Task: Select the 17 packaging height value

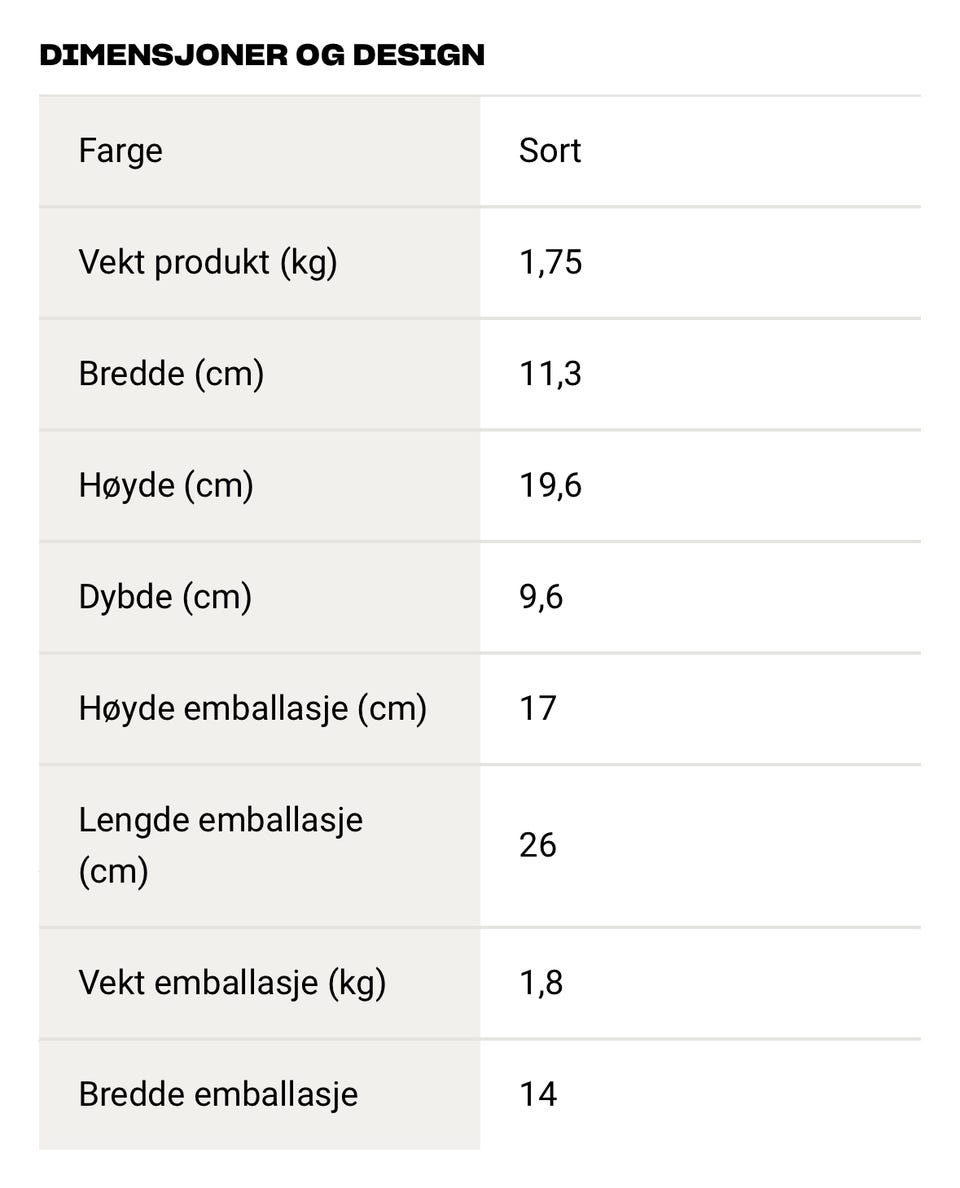Action: click(x=537, y=709)
